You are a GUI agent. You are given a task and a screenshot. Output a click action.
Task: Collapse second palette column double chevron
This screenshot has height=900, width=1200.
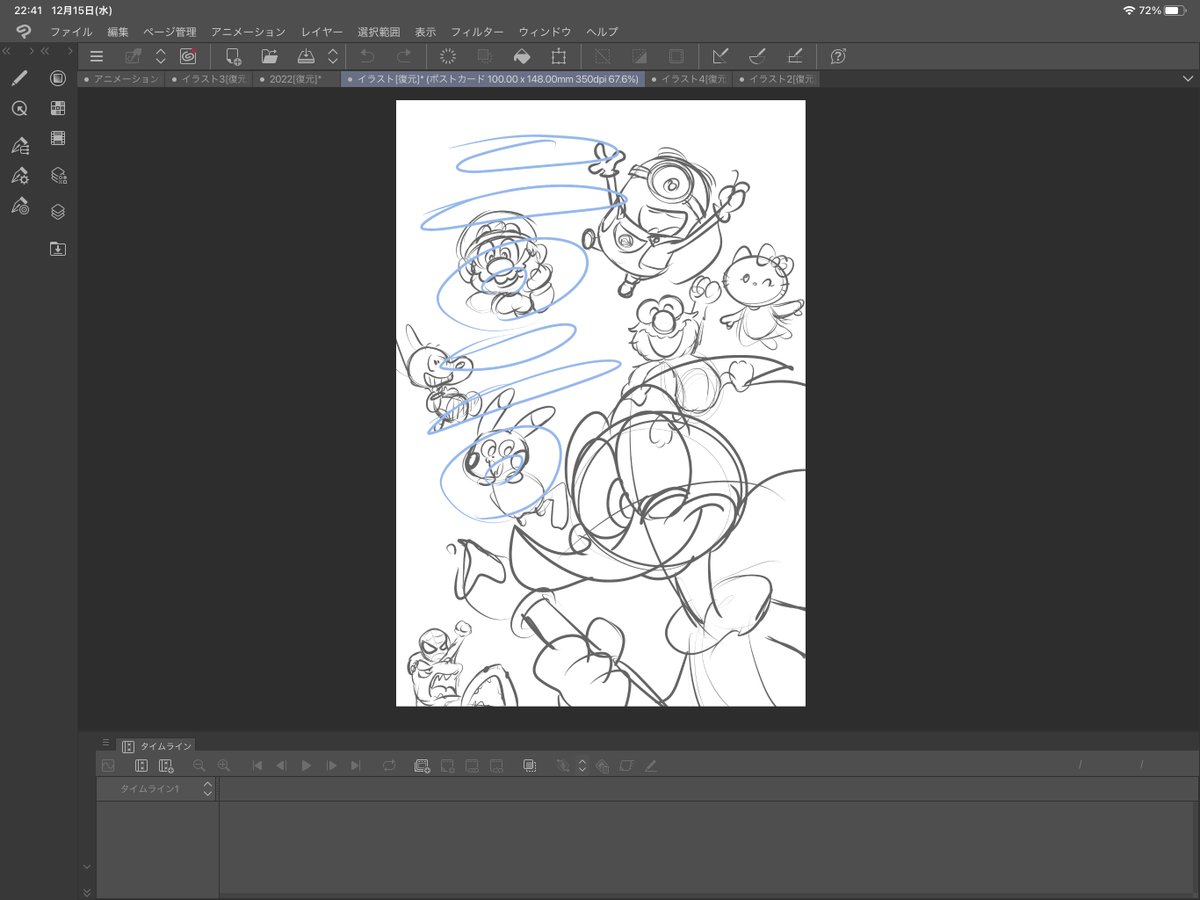tap(45, 50)
